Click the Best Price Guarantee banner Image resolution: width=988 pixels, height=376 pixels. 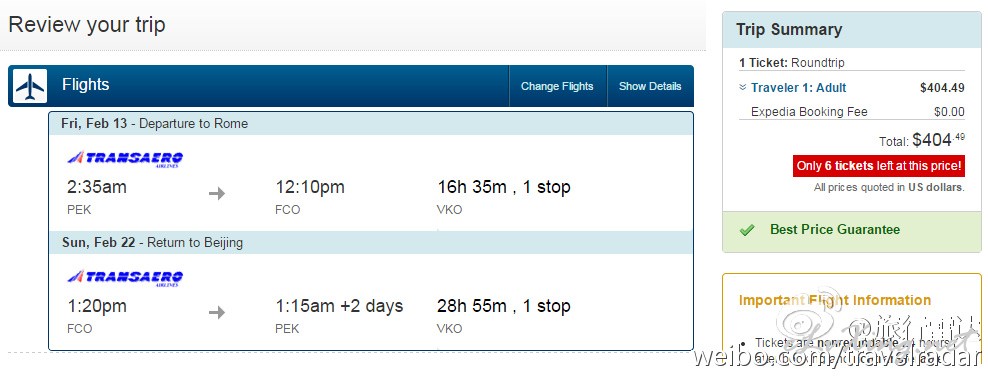tap(852, 230)
